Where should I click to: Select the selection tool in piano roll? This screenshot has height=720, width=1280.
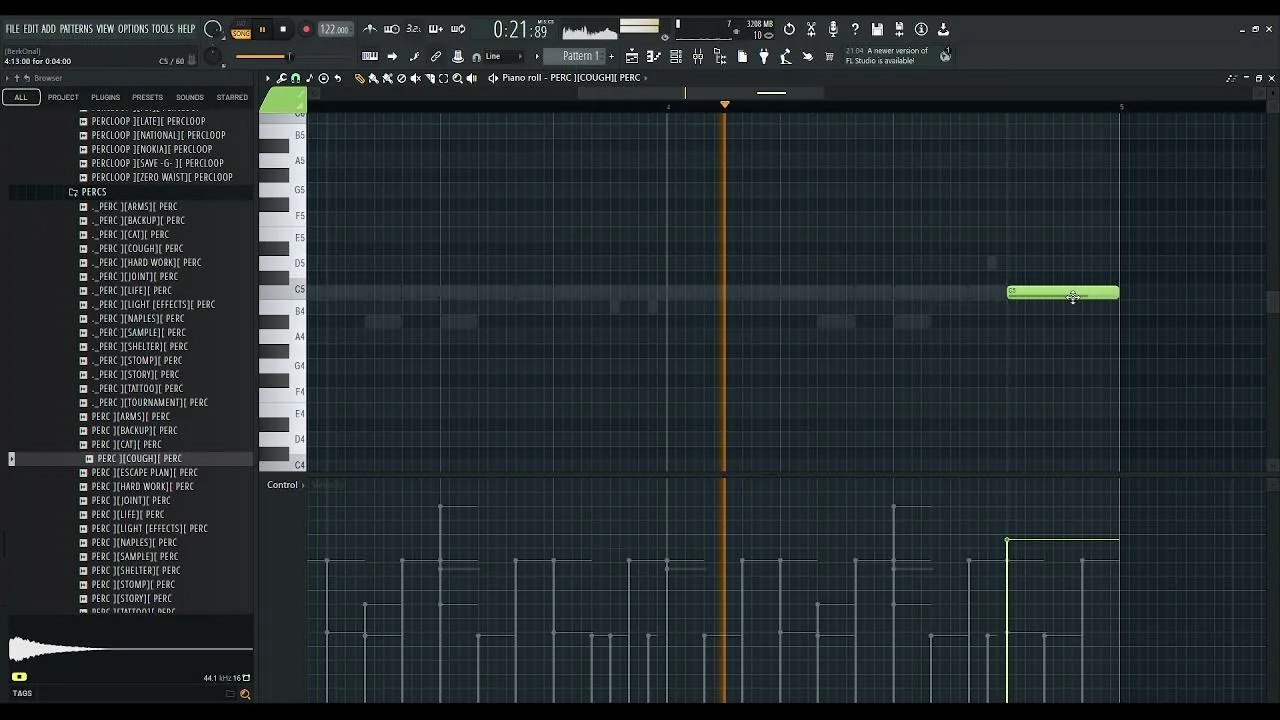[444, 78]
